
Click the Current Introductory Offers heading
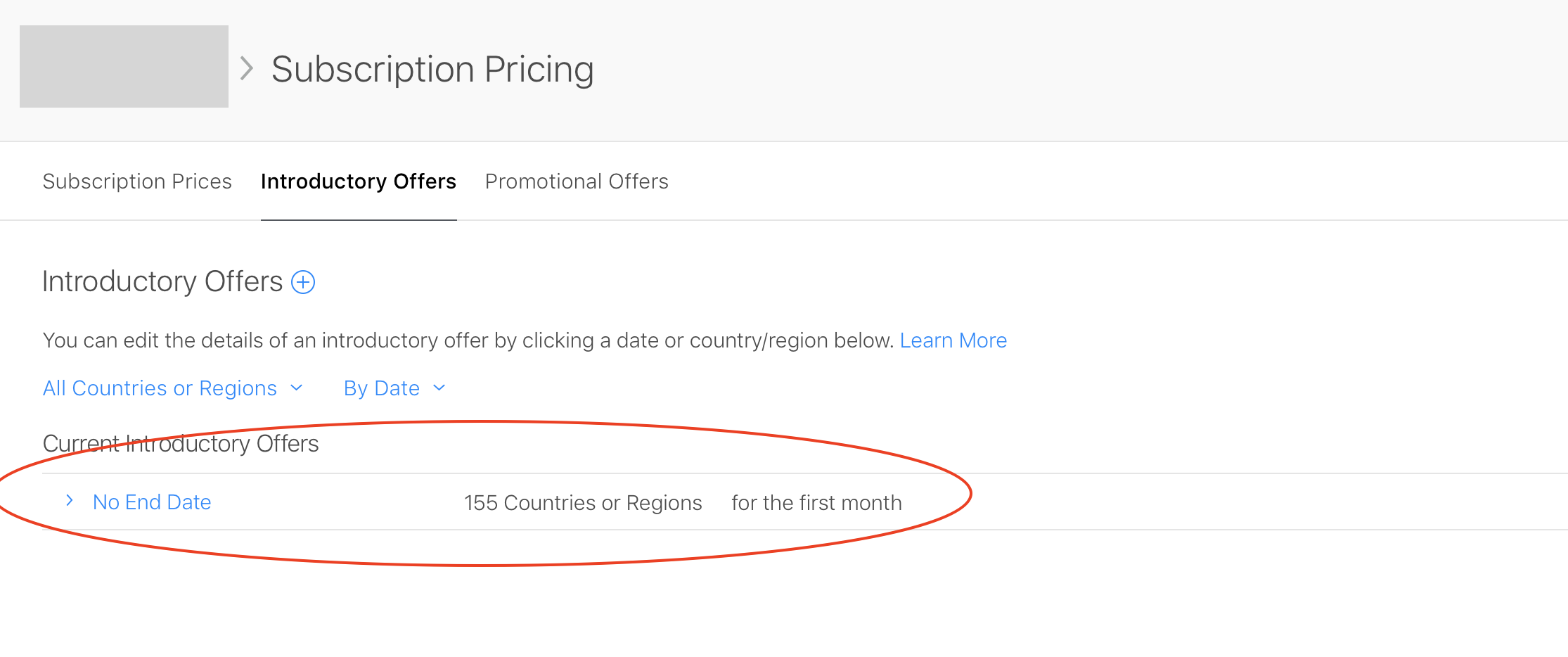click(x=181, y=444)
